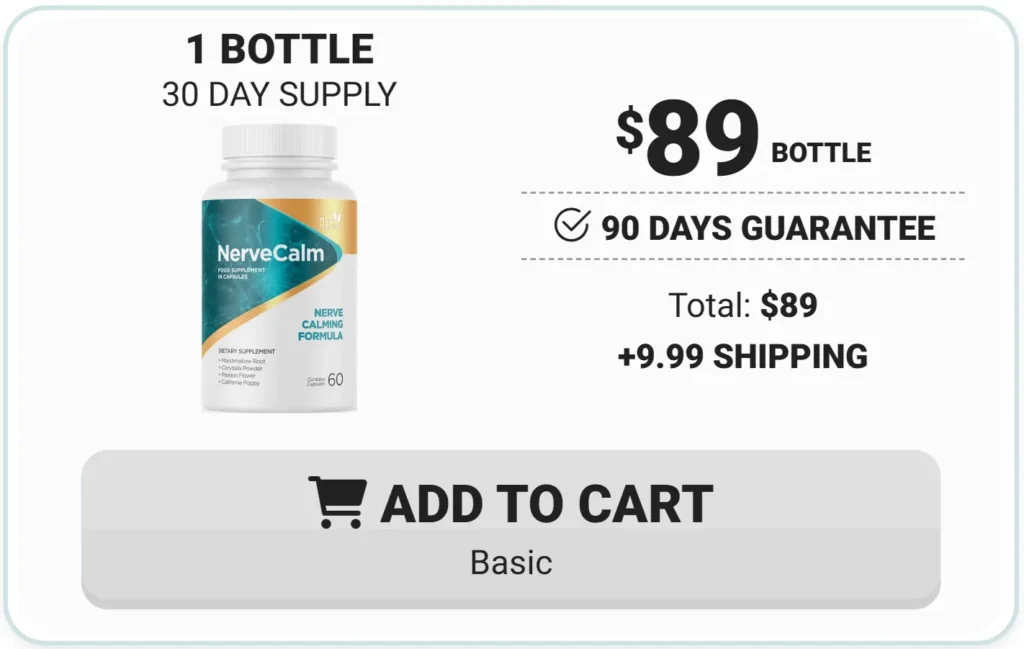Click the 30 DAY SUPPLY text
Screen dimensions: 1024x649
point(280,95)
